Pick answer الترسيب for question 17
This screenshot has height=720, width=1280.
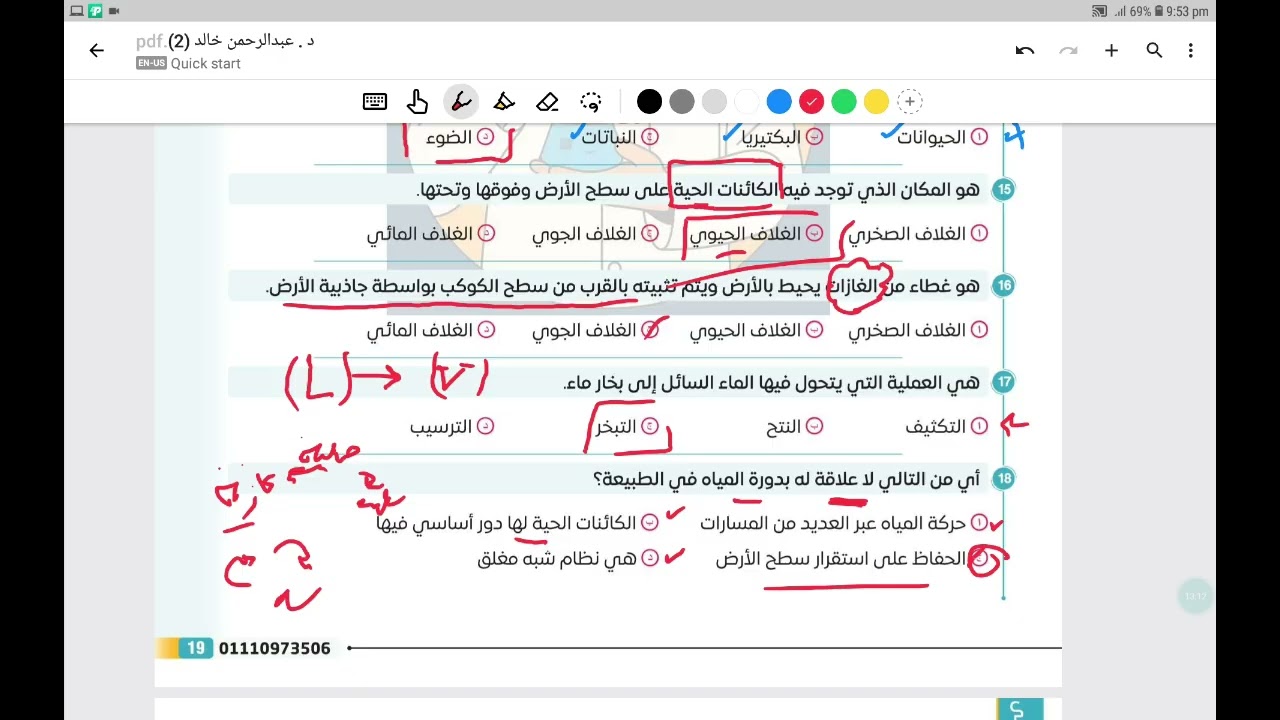coord(452,426)
